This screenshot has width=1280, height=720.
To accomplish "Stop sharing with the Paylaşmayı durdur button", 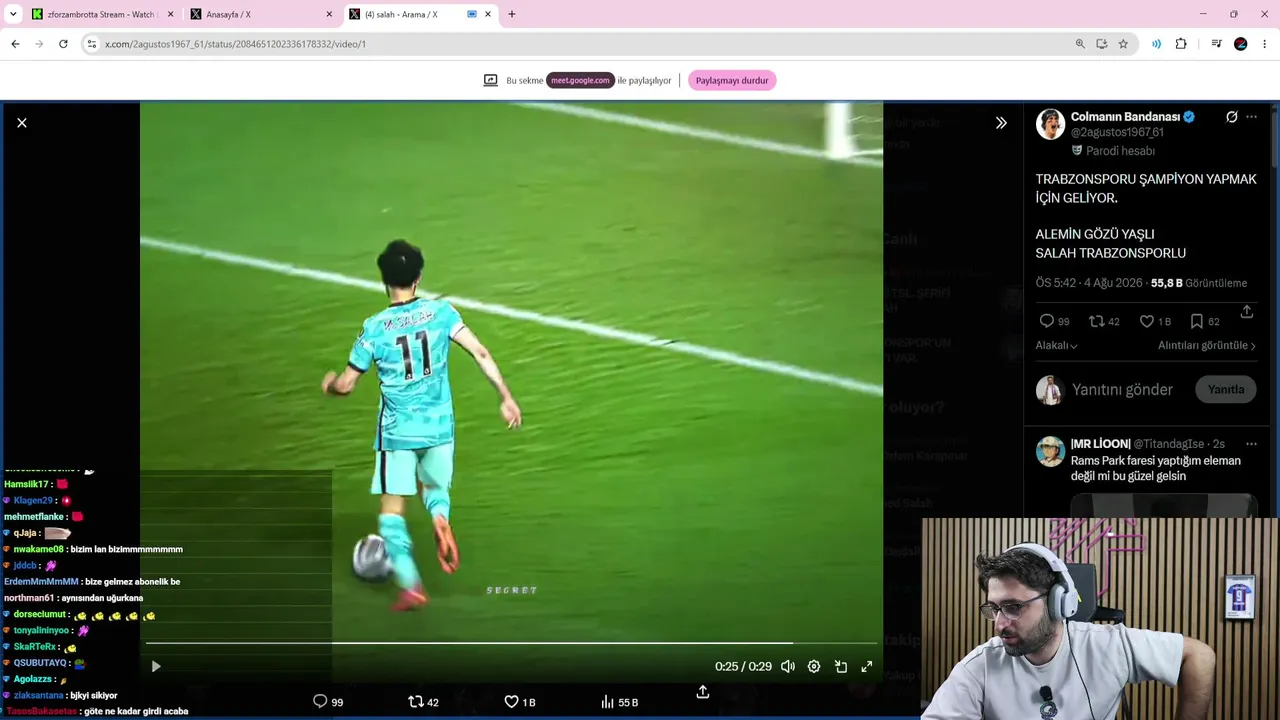I will 732,80.
